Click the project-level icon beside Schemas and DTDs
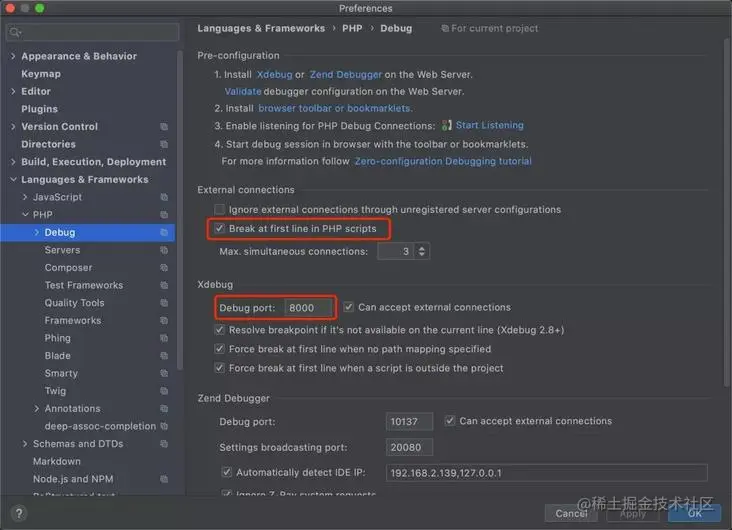Screen dimensions: 732x530 click(x=164, y=444)
